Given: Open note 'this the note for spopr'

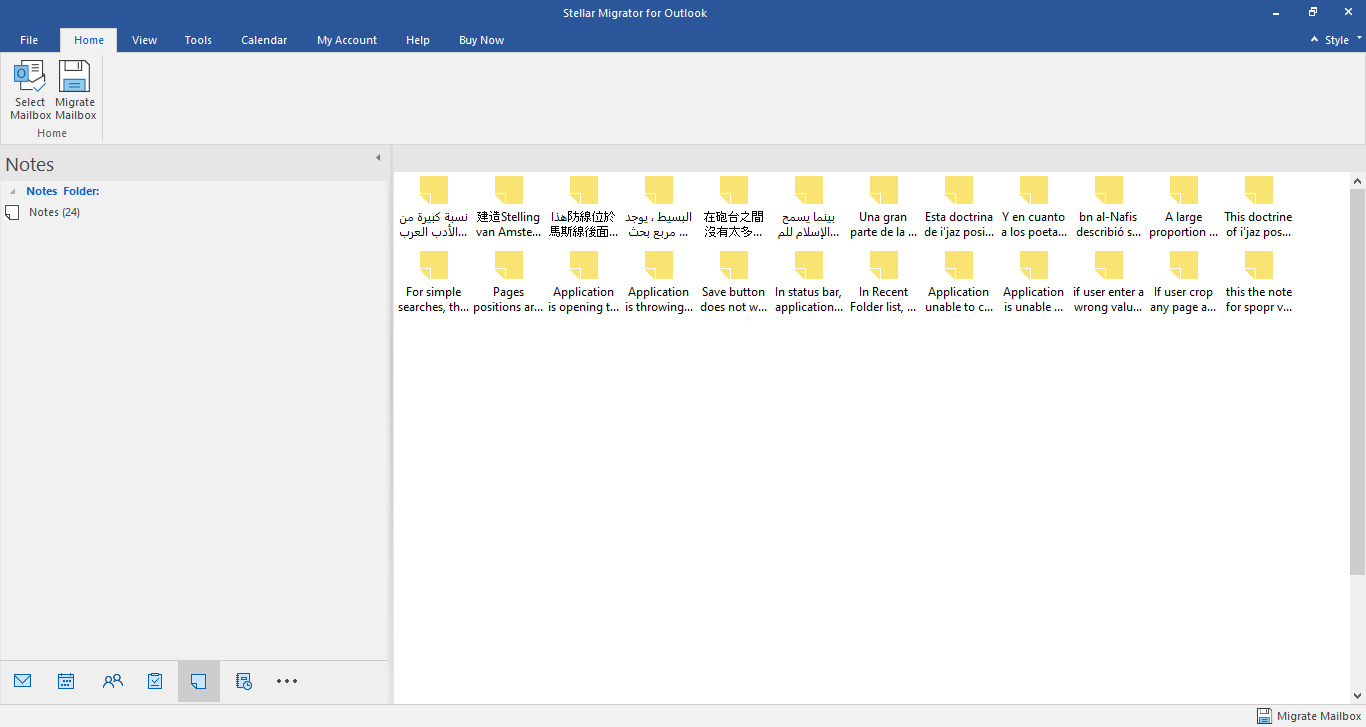Looking at the screenshot, I should coord(1258,283).
